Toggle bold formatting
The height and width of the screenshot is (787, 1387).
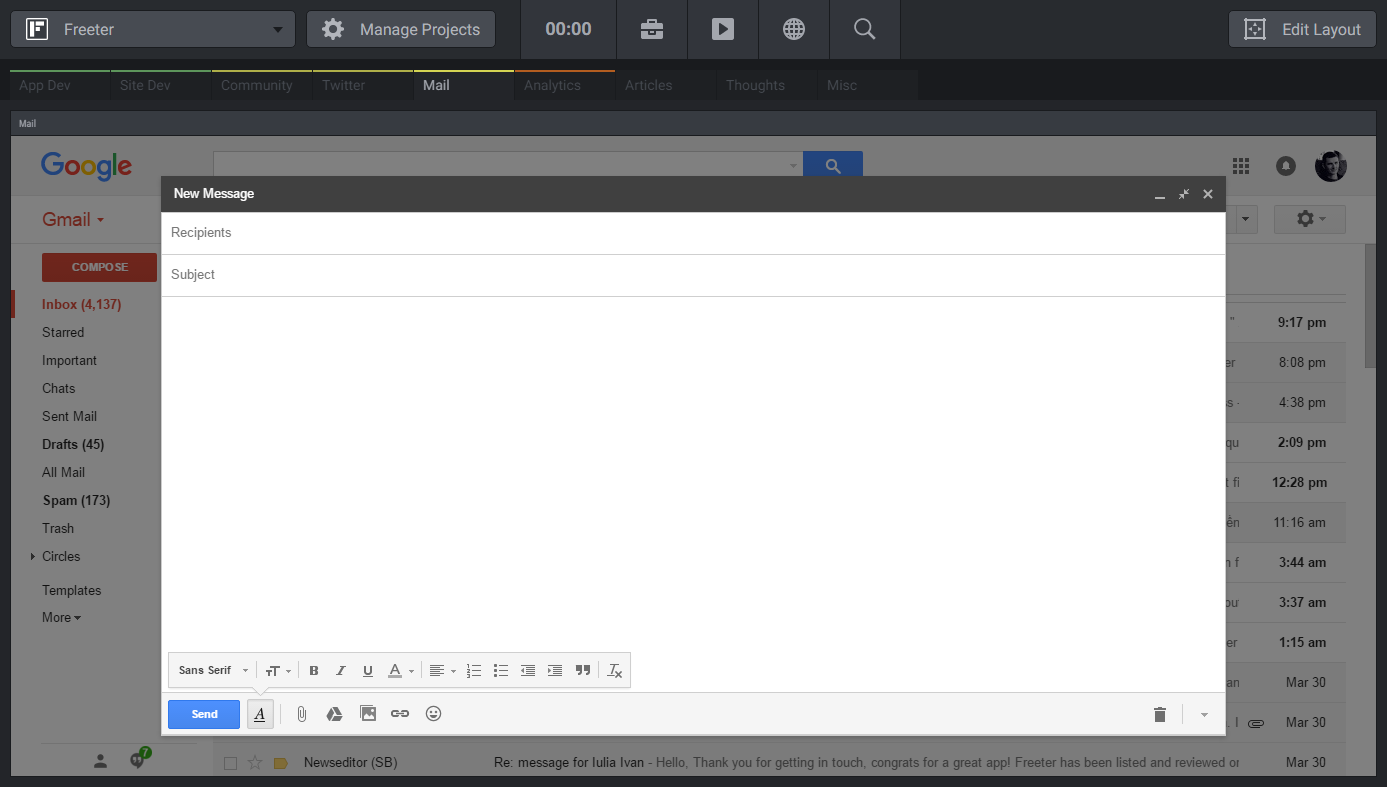[314, 671]
